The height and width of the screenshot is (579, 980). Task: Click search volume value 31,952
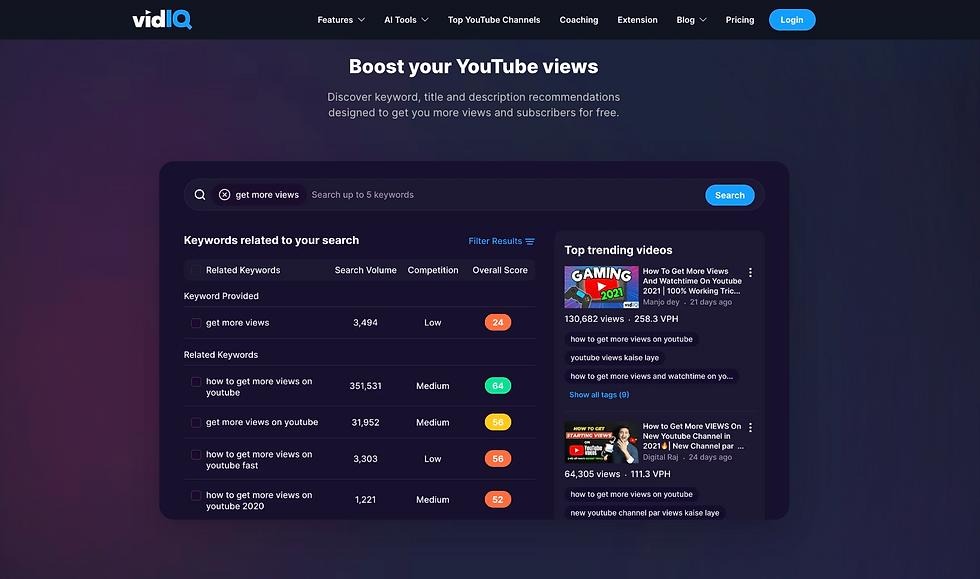[366, 422]
